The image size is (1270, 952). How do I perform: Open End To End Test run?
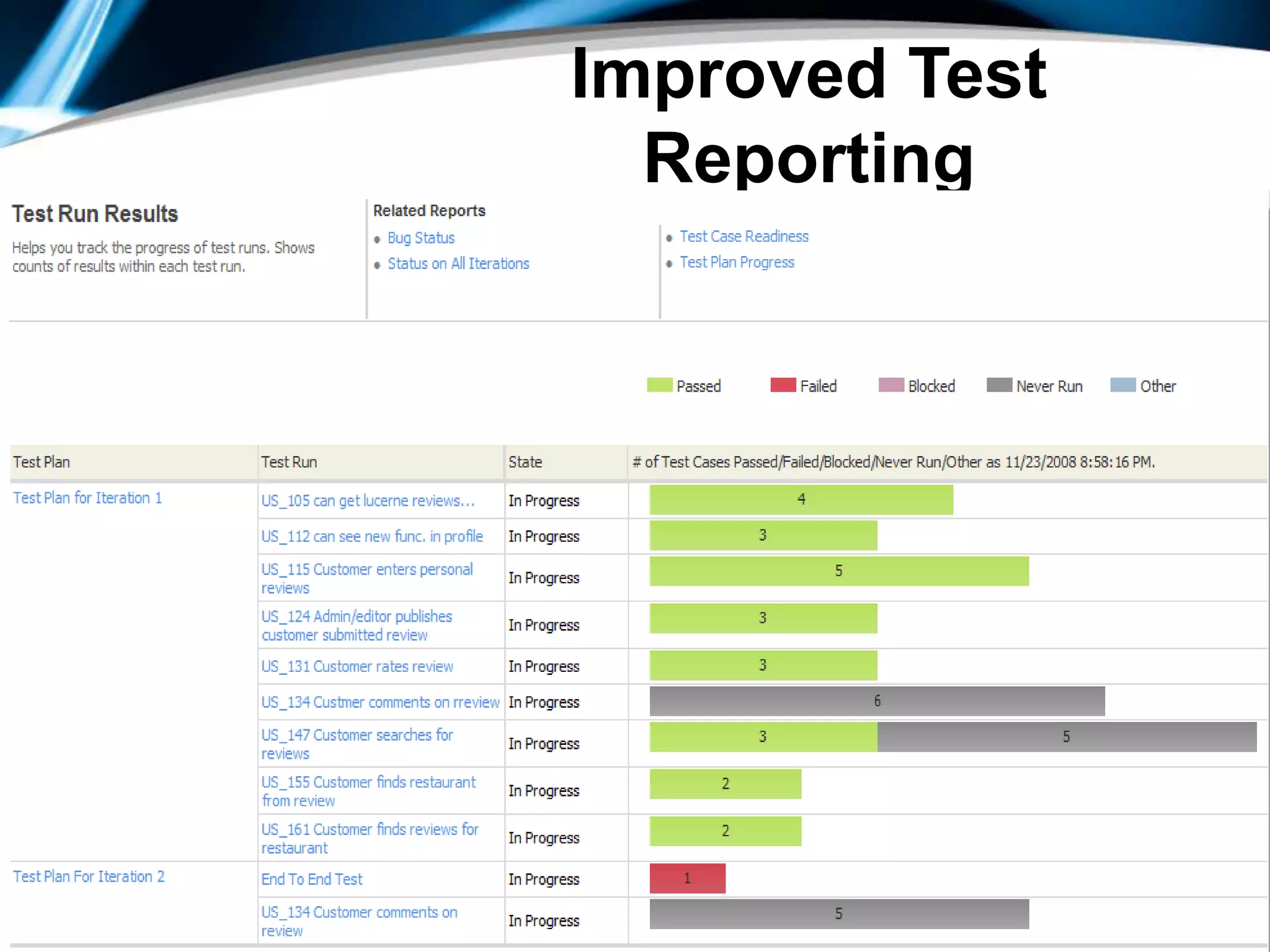311,879
